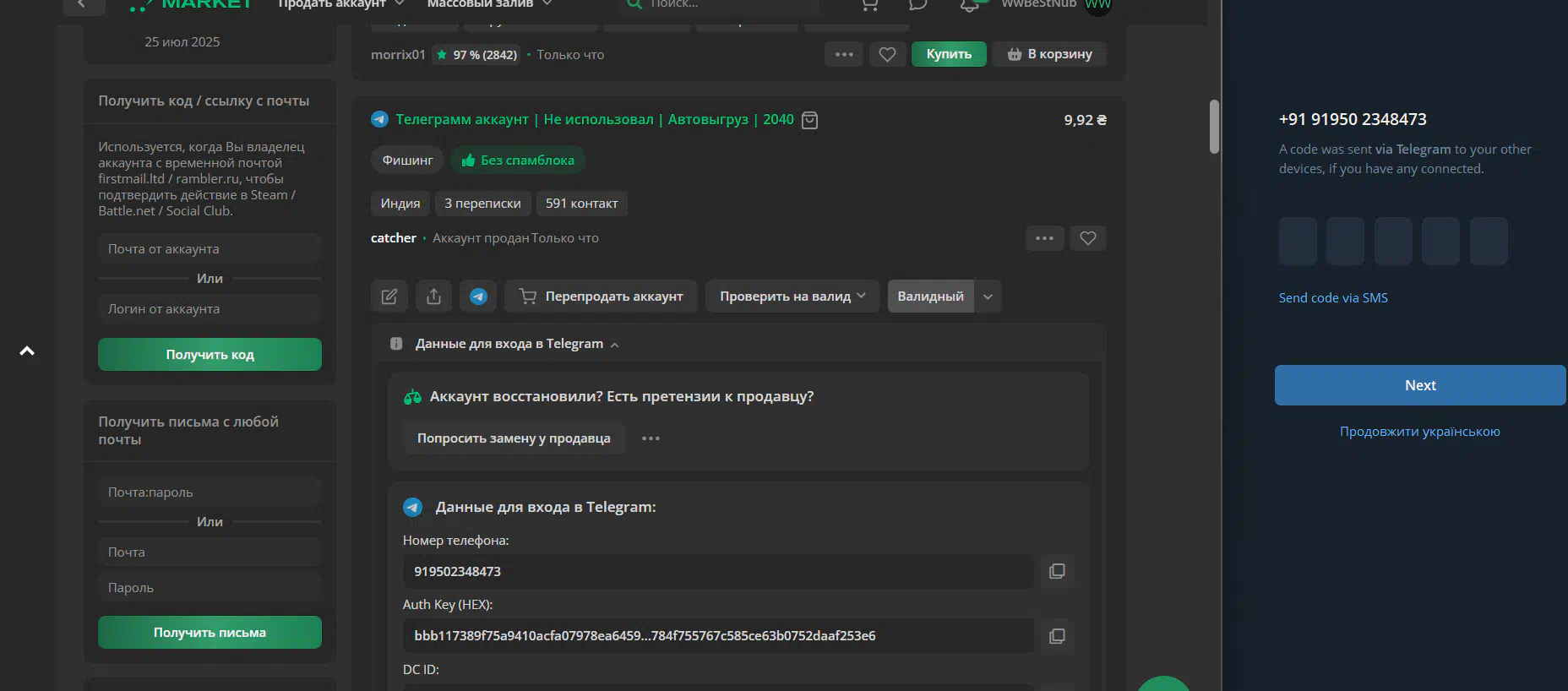The image size is (1568, 691).
Task: Open the Телеграмм аккаунт listing title
Action: click(x=595, y=120)
